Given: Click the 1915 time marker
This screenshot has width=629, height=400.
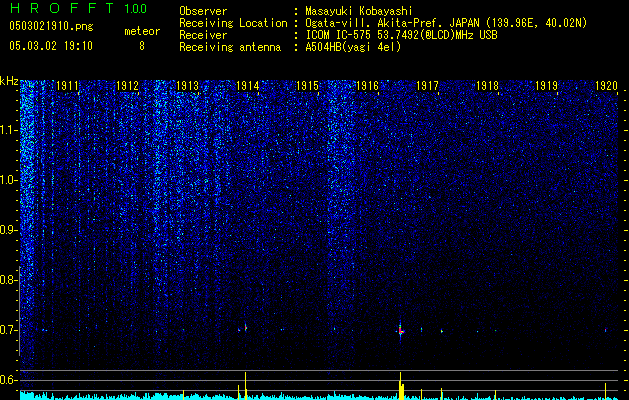Looking at the screenshot, I should pos(307,86).
